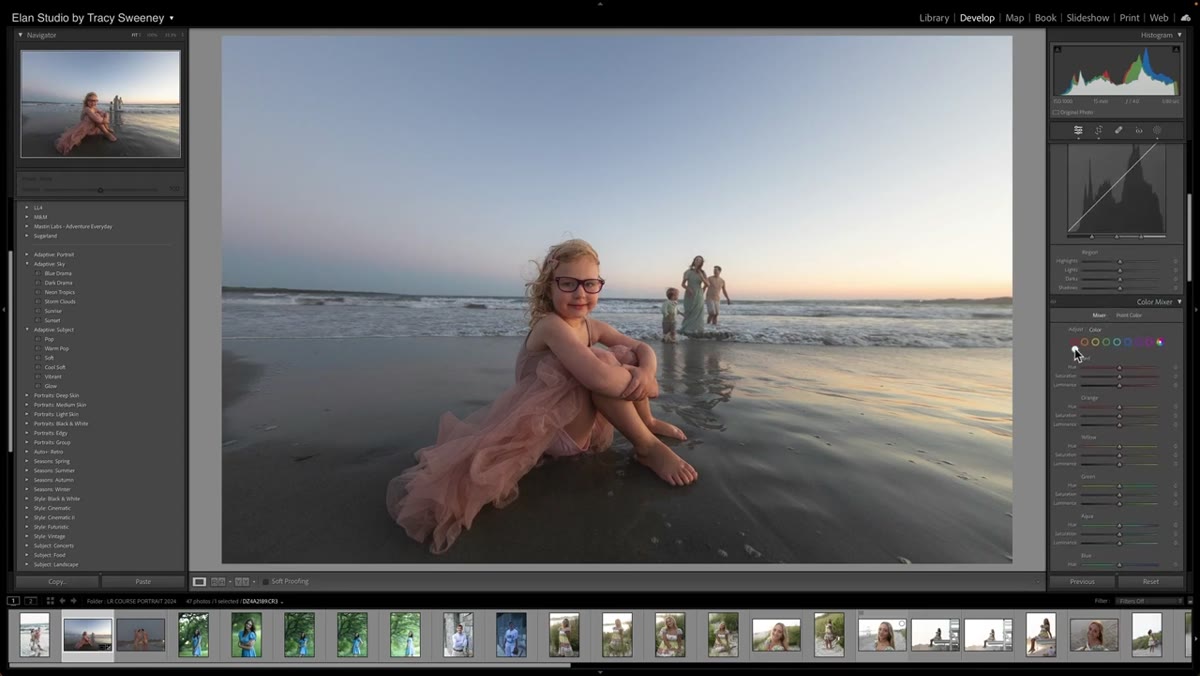Select the Yellow color circle in the Color Mixer

[x=1096, y=342]
